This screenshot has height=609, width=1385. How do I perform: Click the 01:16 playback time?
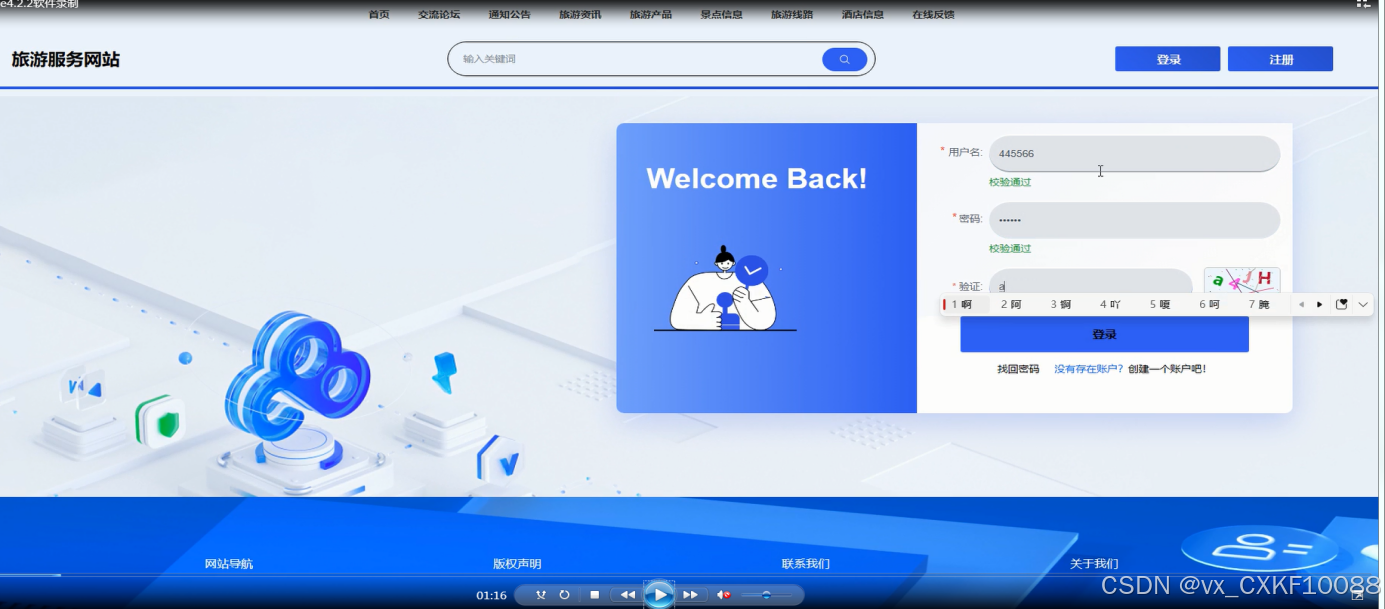491,596
